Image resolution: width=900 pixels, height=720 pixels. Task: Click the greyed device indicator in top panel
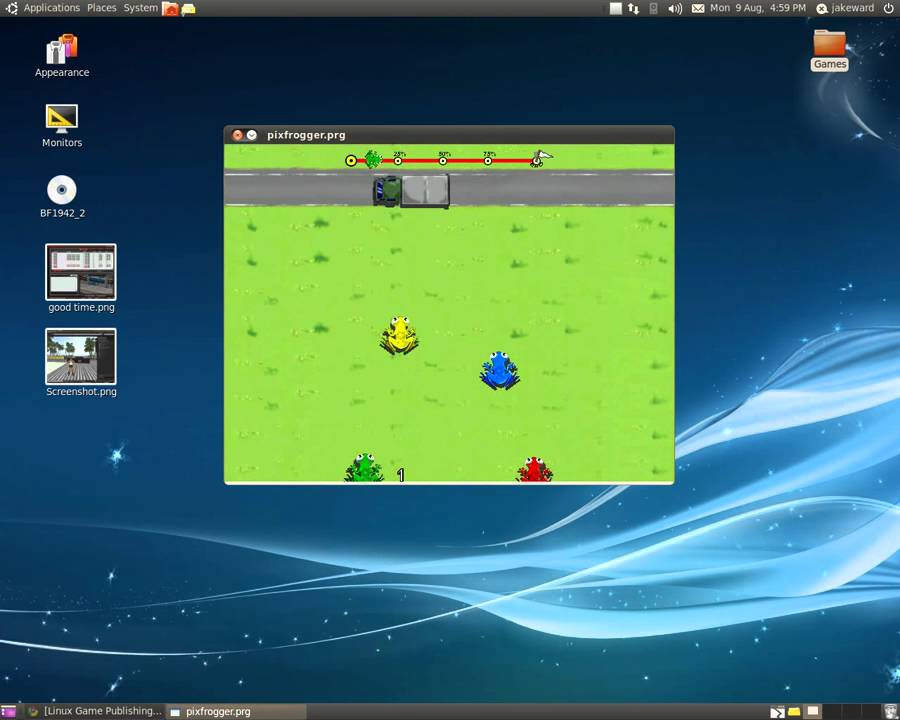[653, 9]
